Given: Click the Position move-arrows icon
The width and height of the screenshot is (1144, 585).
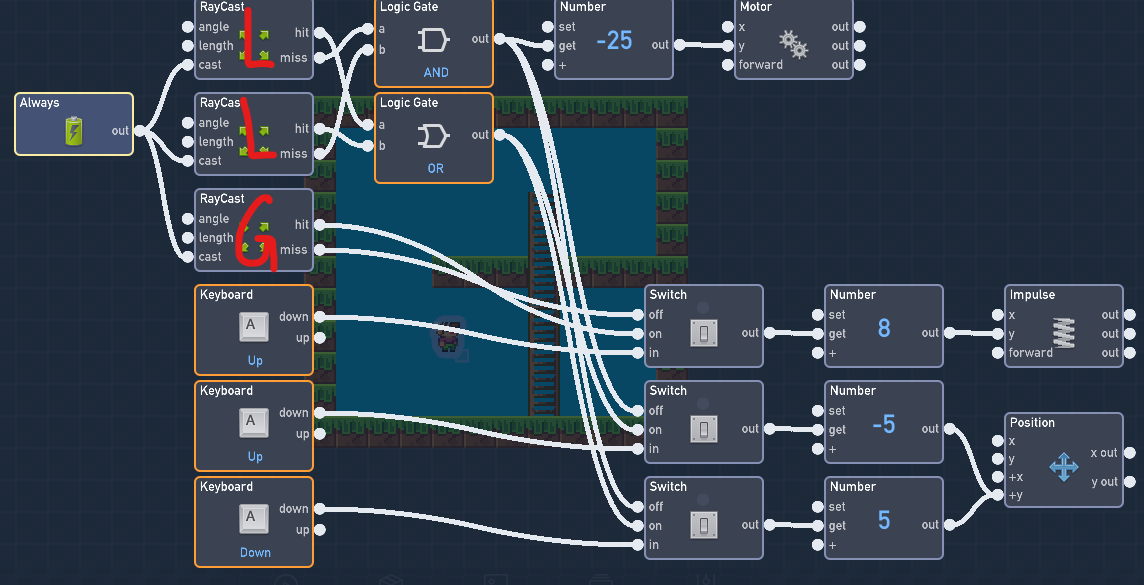Looking at the screenshot, I should tap(1063, 467).
